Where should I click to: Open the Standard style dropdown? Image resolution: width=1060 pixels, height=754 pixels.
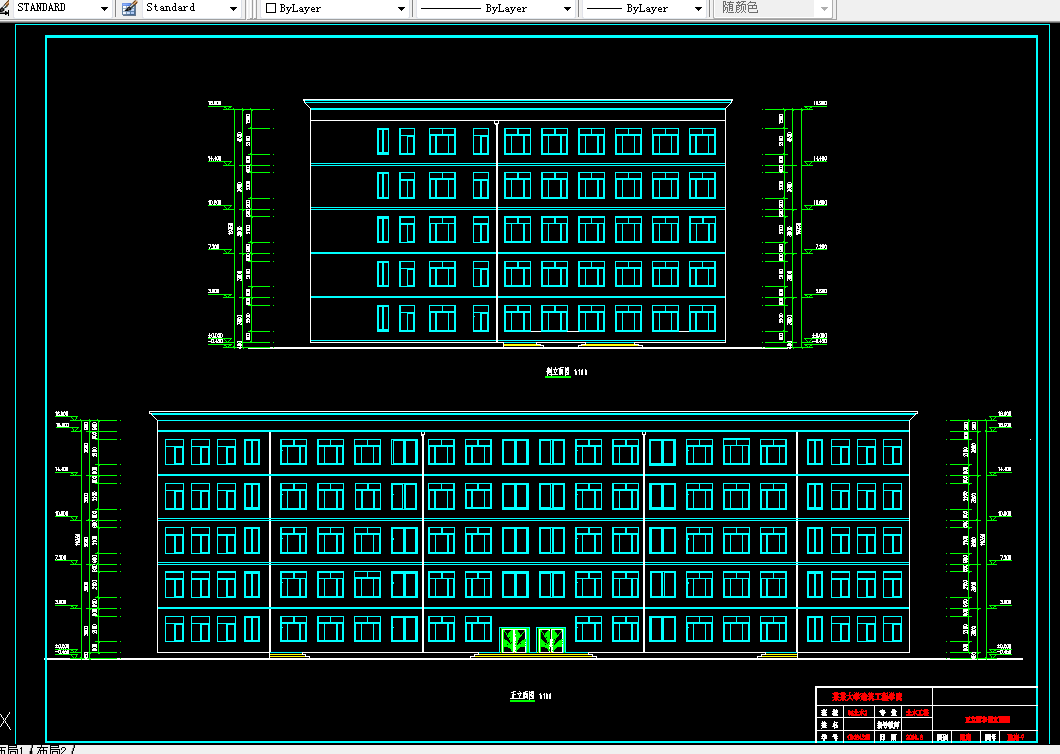[x=191, y=8]
